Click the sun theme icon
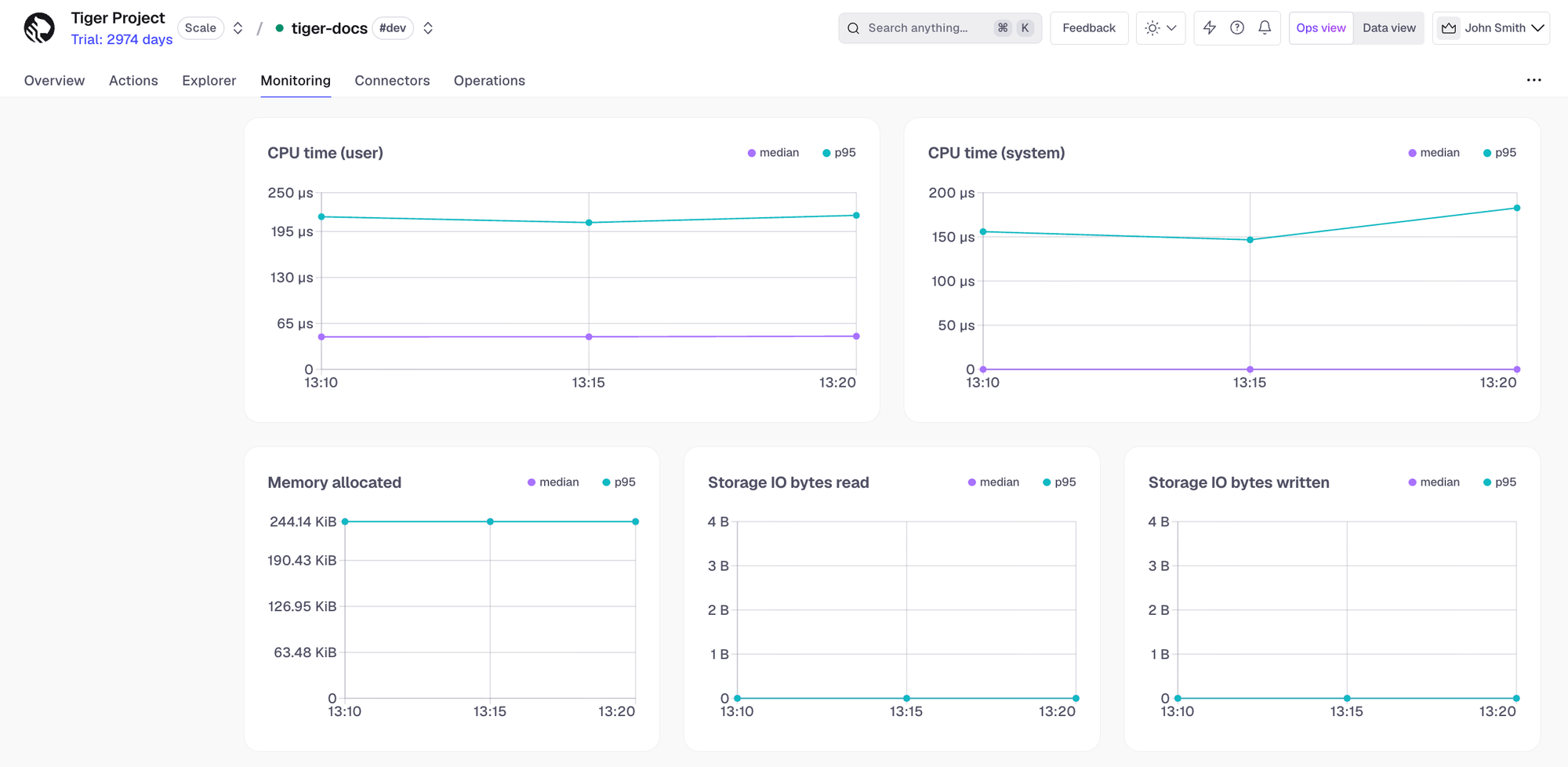1568x767 pixels. click(1152, 28)
